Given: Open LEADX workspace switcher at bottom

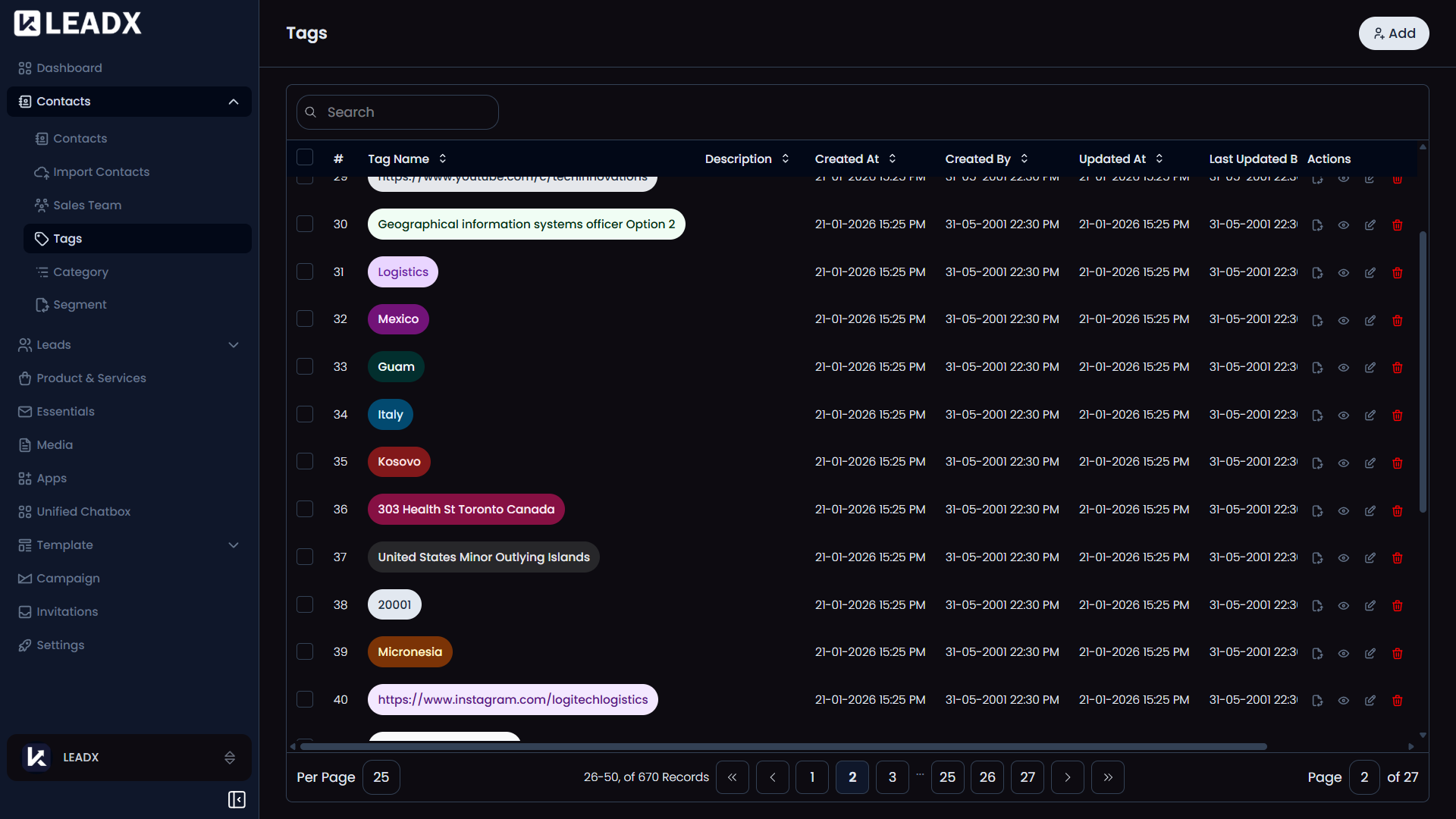Looking at the screenshot, I should click(x=129, y=757).
